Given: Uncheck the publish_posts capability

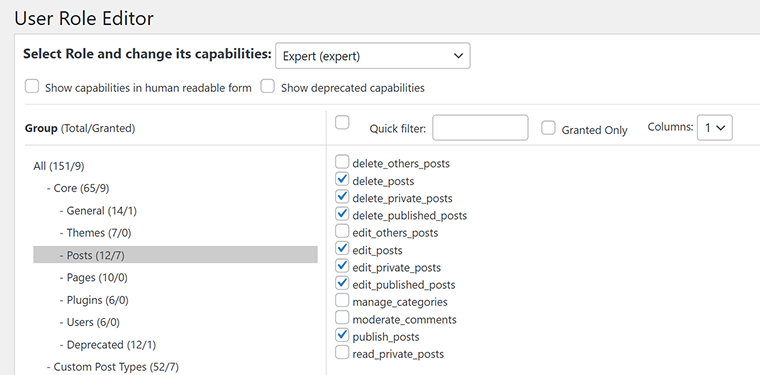Looking at the screenshot, I should tap(342, 335).
